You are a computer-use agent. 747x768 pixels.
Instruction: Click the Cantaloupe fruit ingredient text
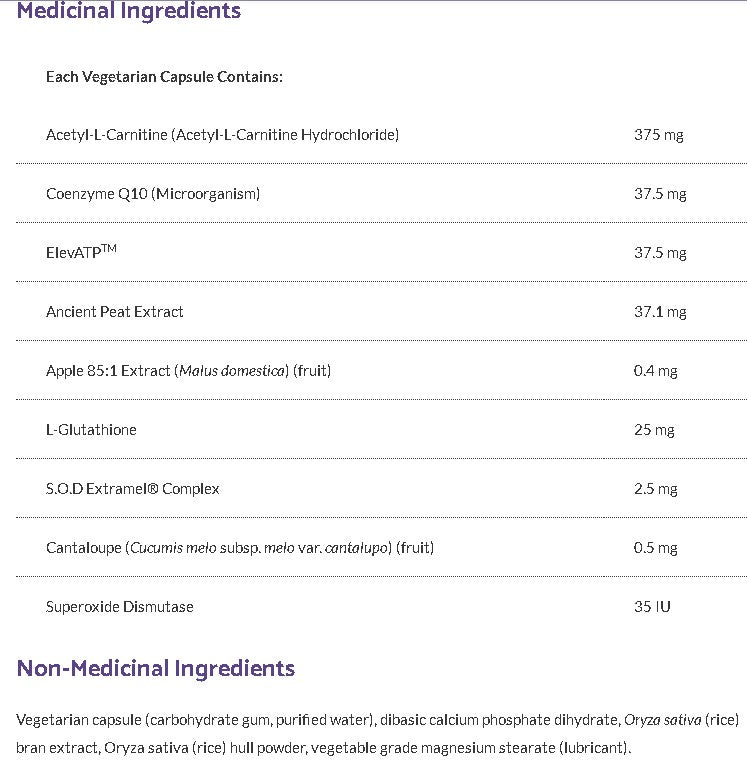(x=226, y=548)
